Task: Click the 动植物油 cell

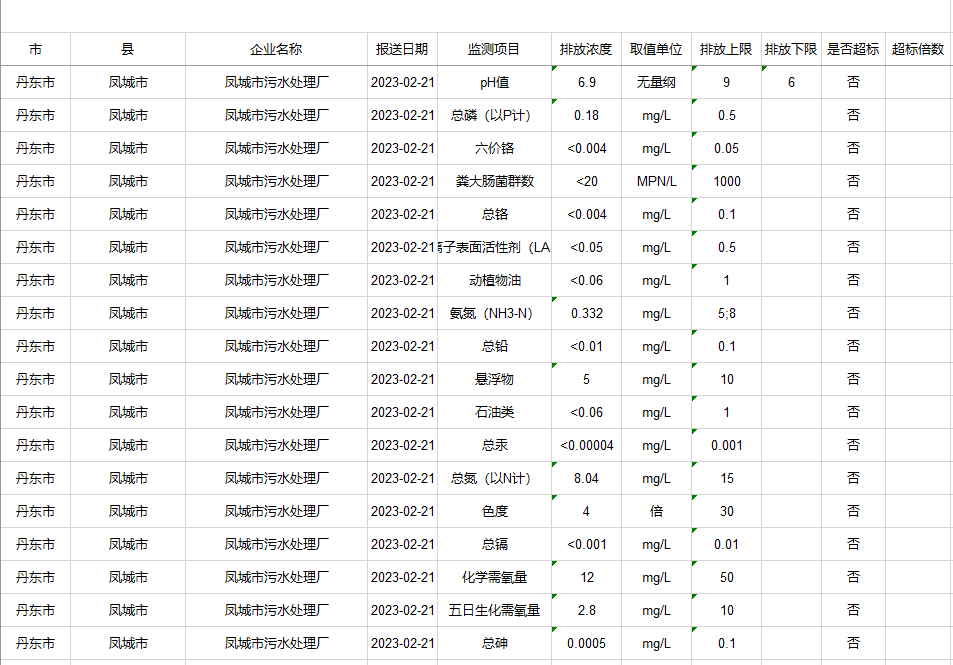Action: click(x=494, y=280)
